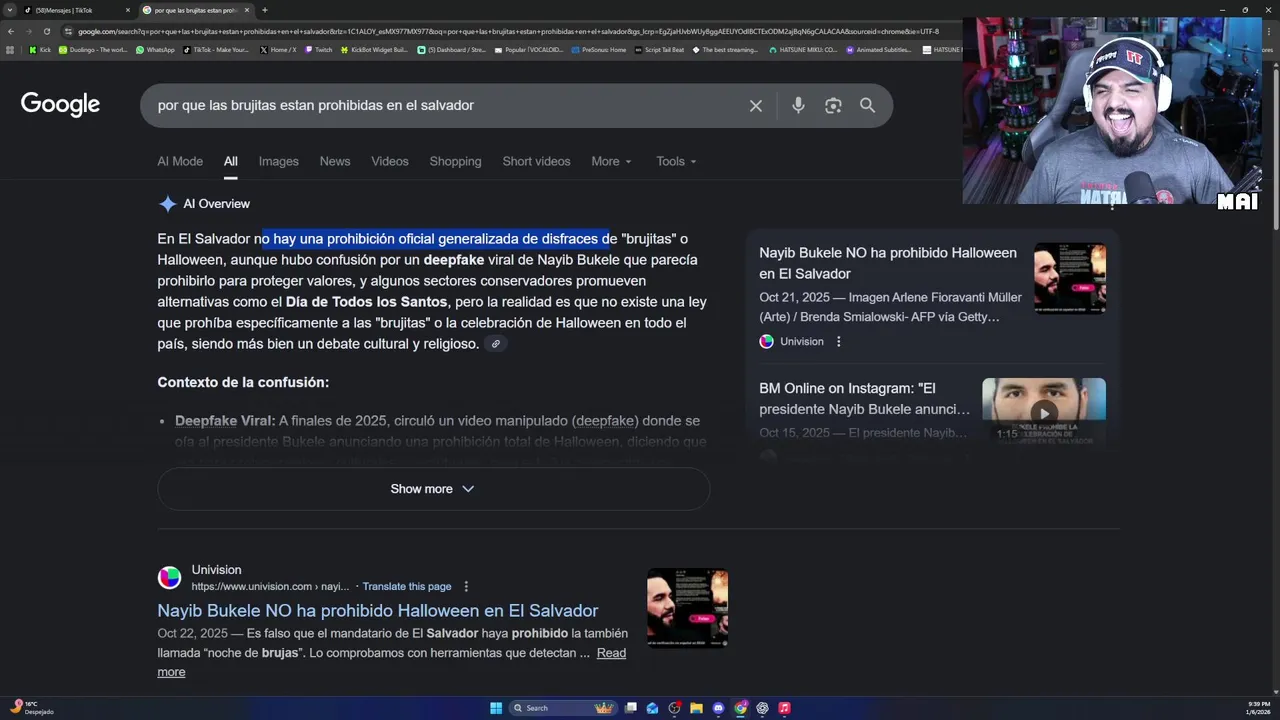Select the Short videos tab
1280x720 pixels.
536,161
